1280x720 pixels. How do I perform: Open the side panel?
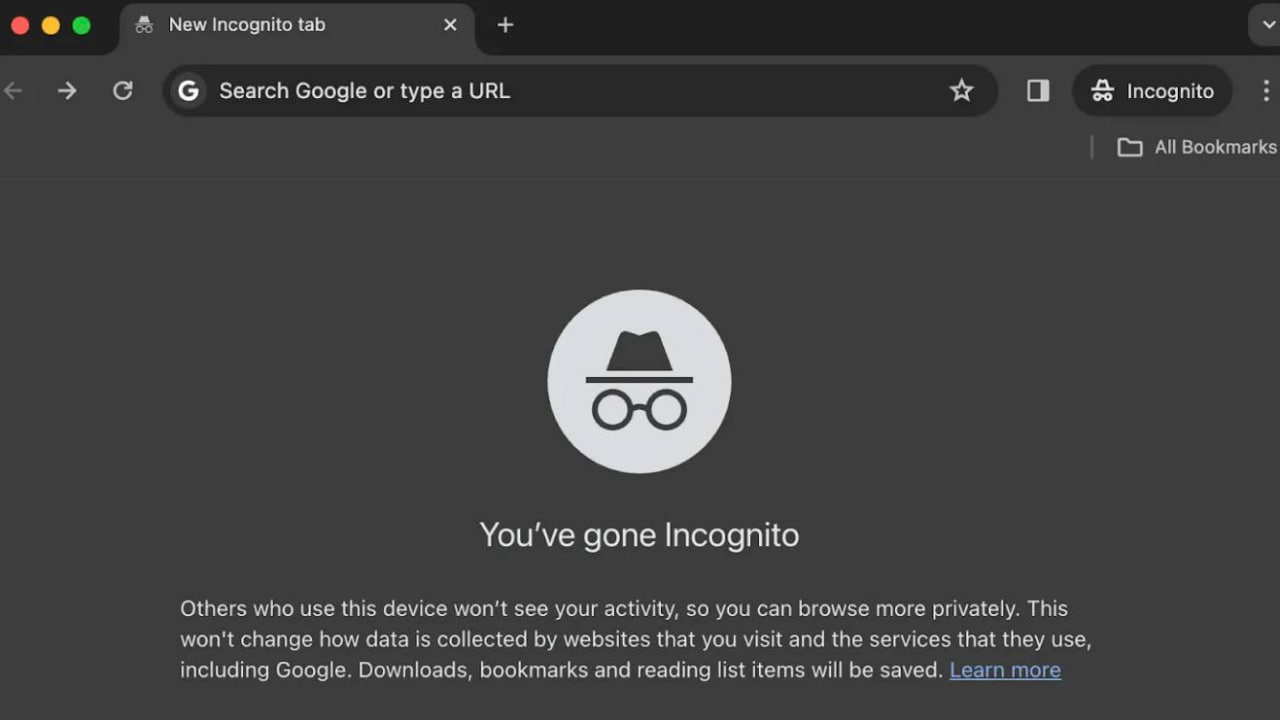(1038, 91)
